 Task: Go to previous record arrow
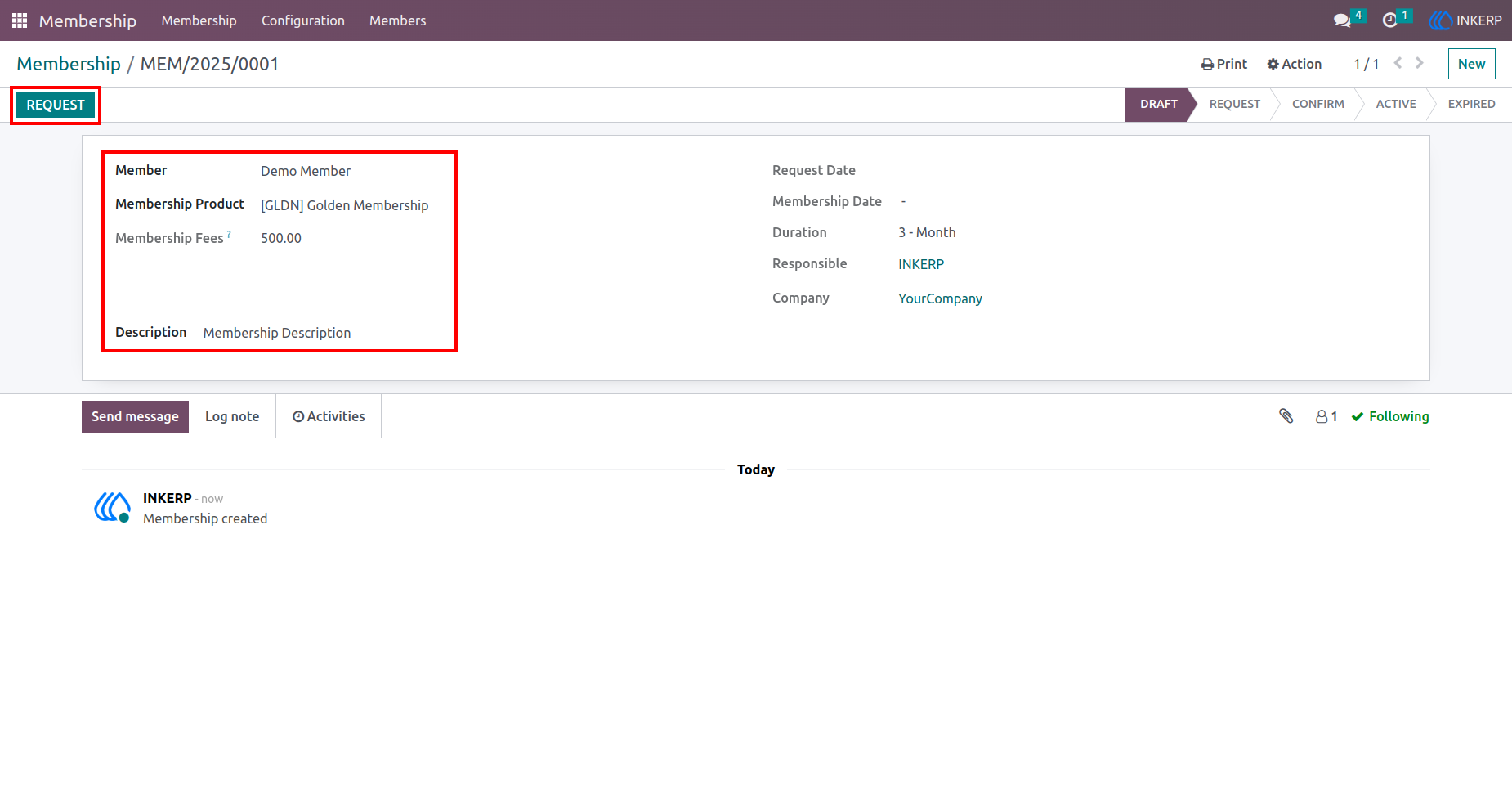[1398, 63]
